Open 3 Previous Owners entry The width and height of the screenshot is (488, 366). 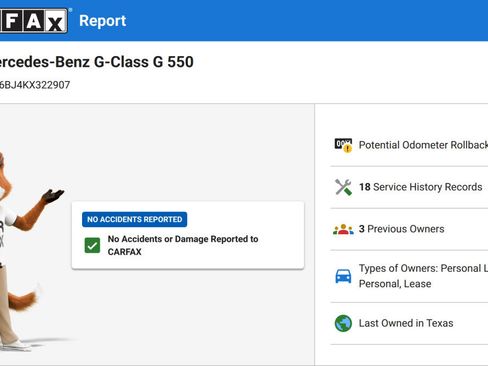click(x=402, y=229)
